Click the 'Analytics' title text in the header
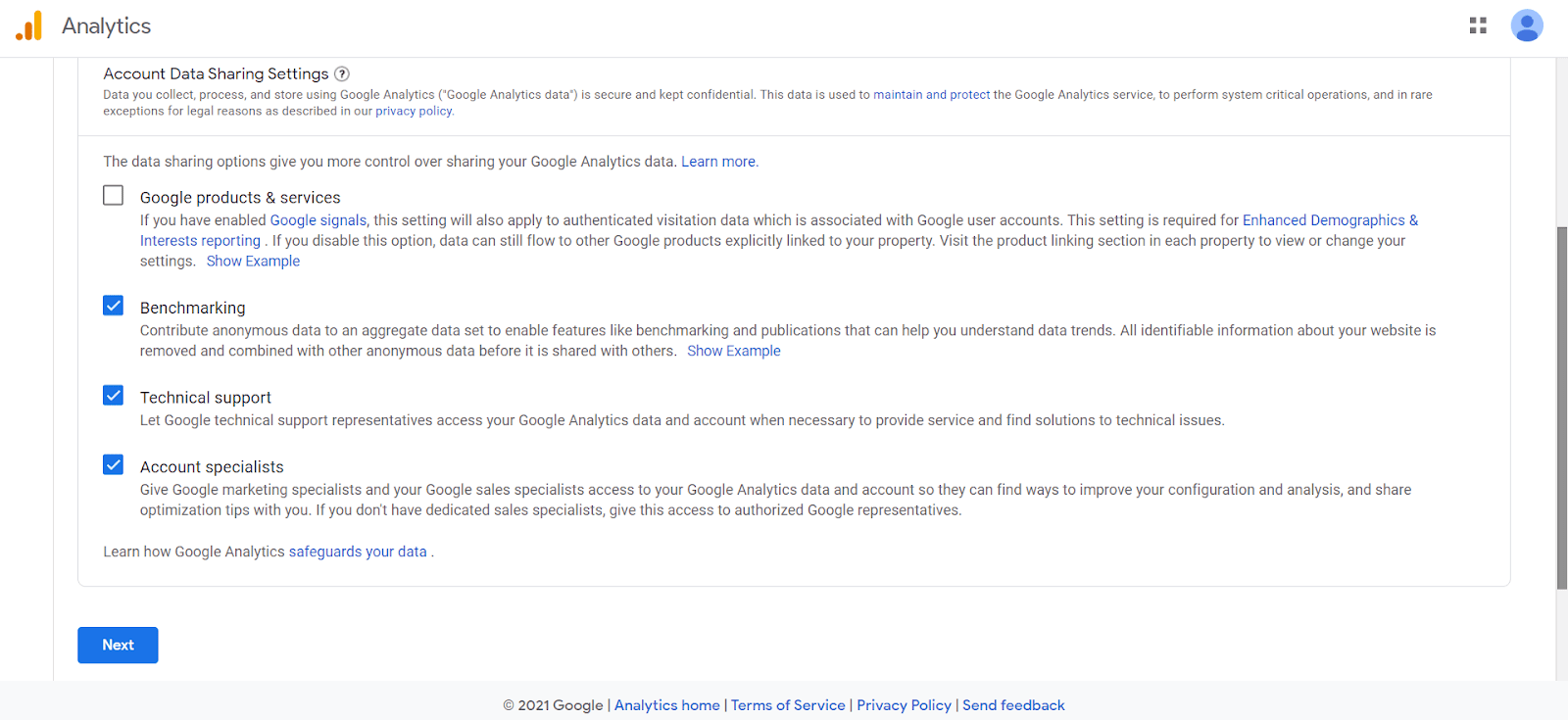Screen dimensions: 1568x720 (106, 25)
